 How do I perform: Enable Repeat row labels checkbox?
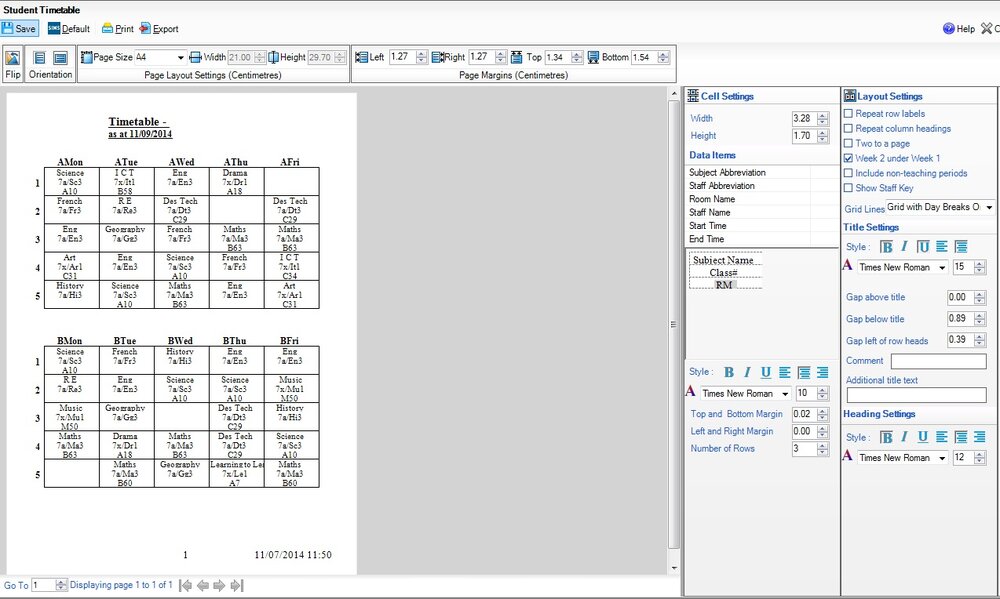click(x=848, y=114)
